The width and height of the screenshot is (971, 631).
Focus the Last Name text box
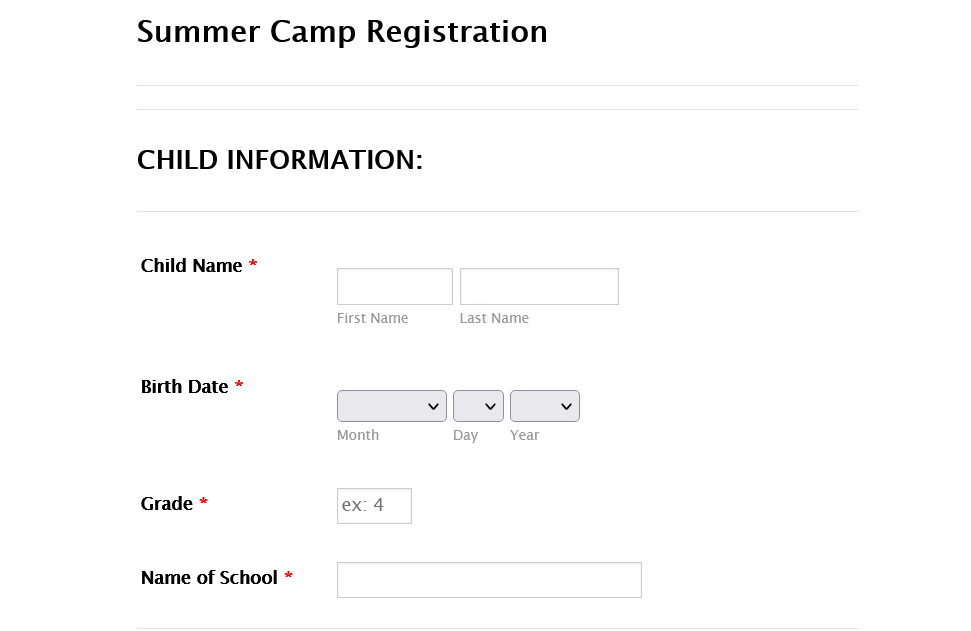pos(539,286)
